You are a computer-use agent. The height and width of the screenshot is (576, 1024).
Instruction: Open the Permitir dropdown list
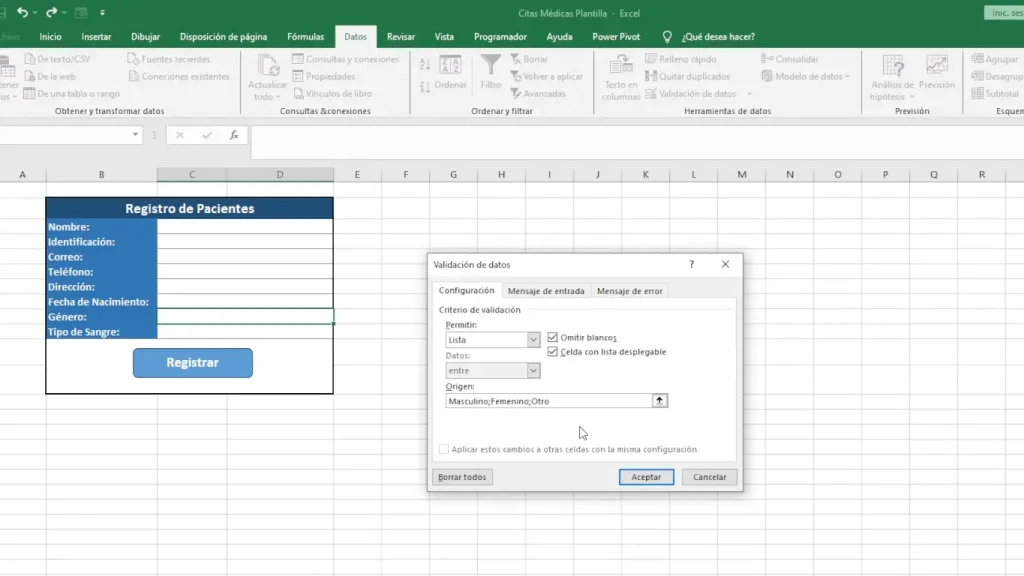[533, 340]
